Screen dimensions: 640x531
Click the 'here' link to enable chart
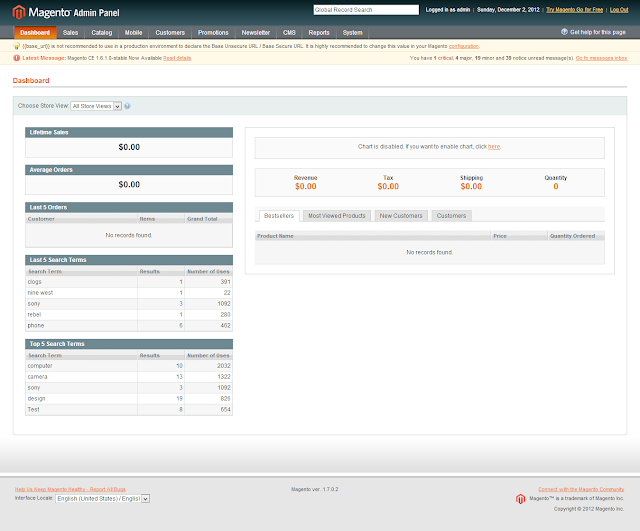(x=494, y=147)
